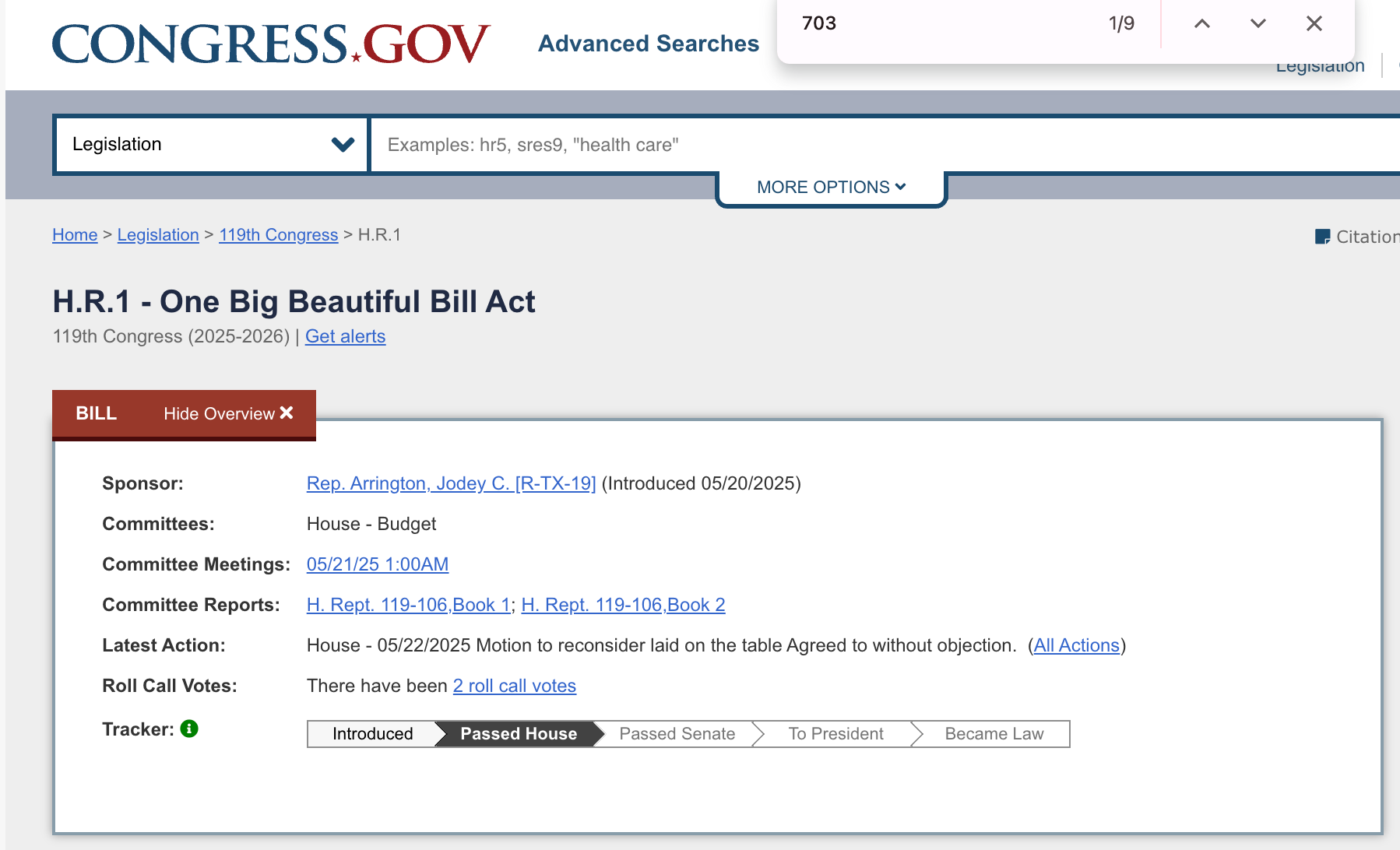Open Advanced Searches

point(649,44)
